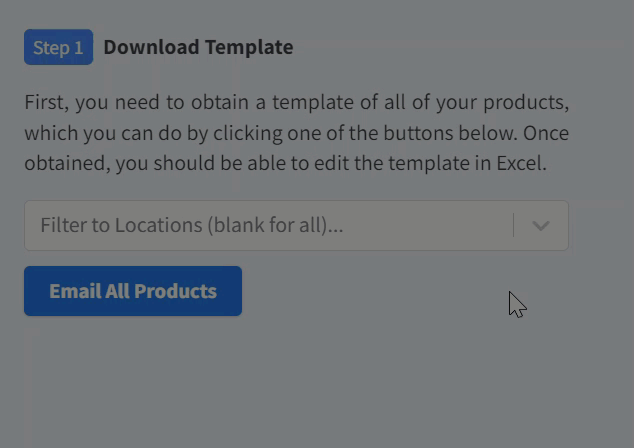The width and height of the screenshot is (634, 448).
Task: Expand the location filter chevron arrow
Action: click(541, 226)
